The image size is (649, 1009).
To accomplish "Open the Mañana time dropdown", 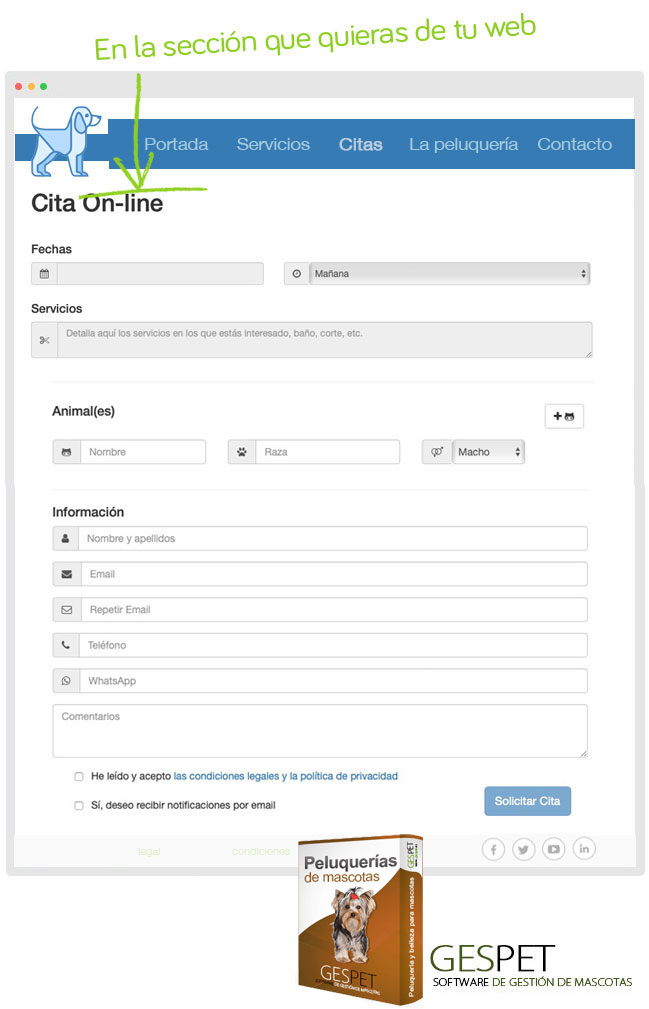I will pos(449,274).
